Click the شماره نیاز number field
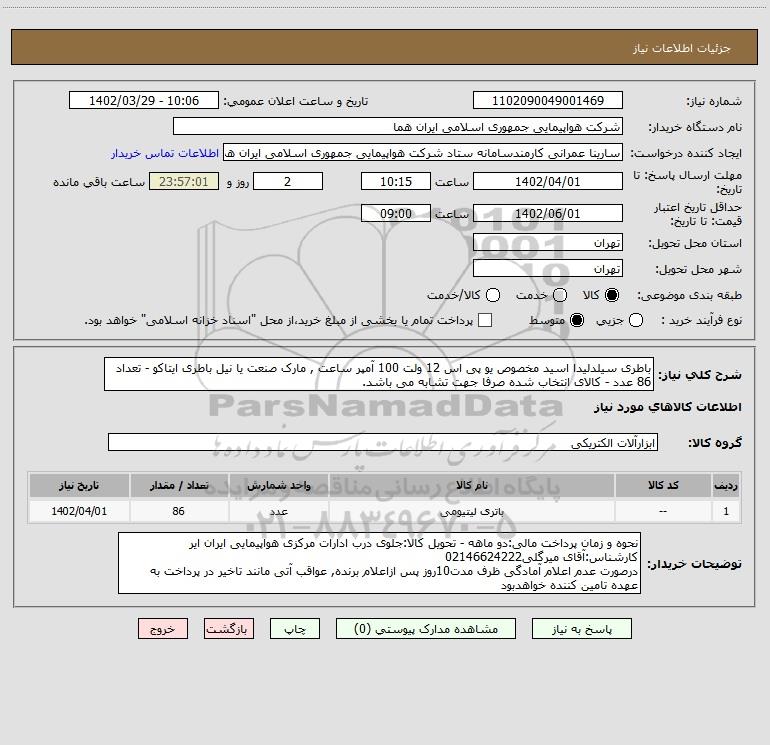The height and width of the screenshot is (745, 770). point(547,101)
